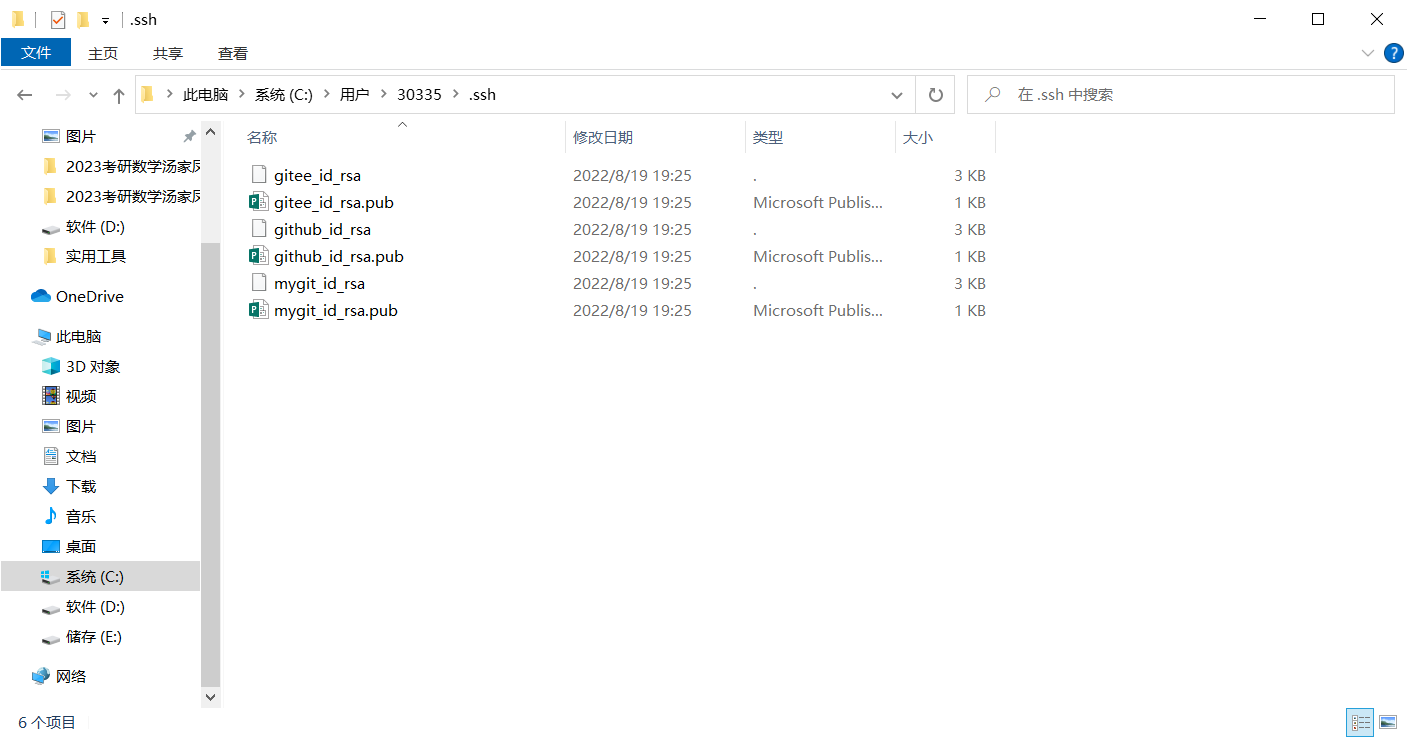Viewport: 1408px width, 738px height.
Task: Select file name github_id_rsa.pub
Action: 339,256
